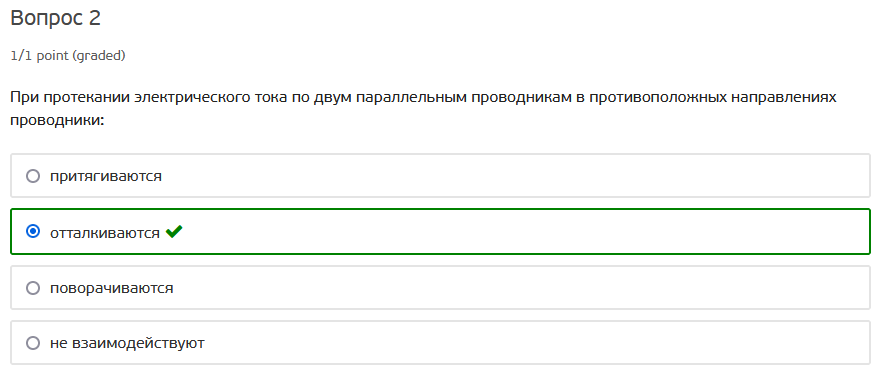Select the притягиваются radio button
This screenshot has width=886, height=377.
(33, 176)
